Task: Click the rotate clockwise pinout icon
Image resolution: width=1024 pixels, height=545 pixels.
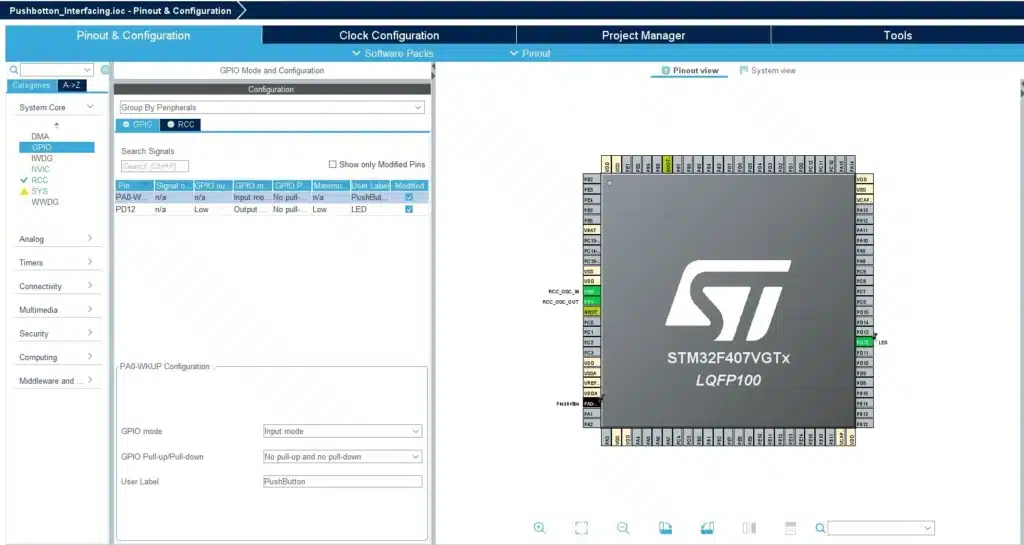Action: coord(665,528)
